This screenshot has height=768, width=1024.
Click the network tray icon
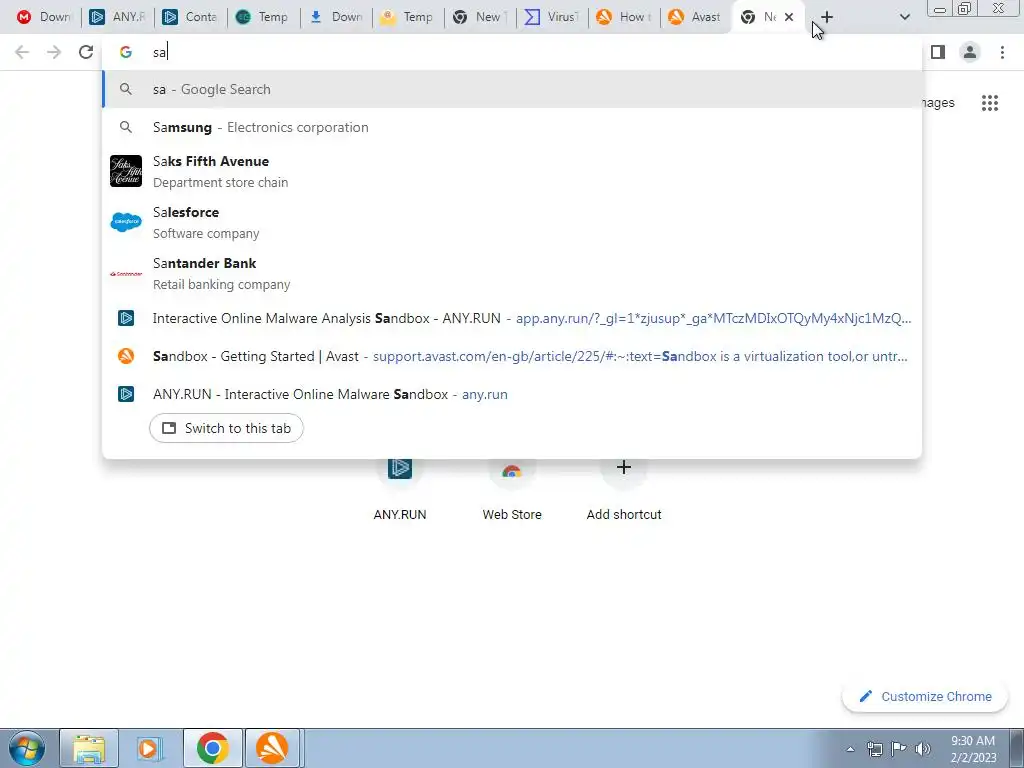click(874, 749)
